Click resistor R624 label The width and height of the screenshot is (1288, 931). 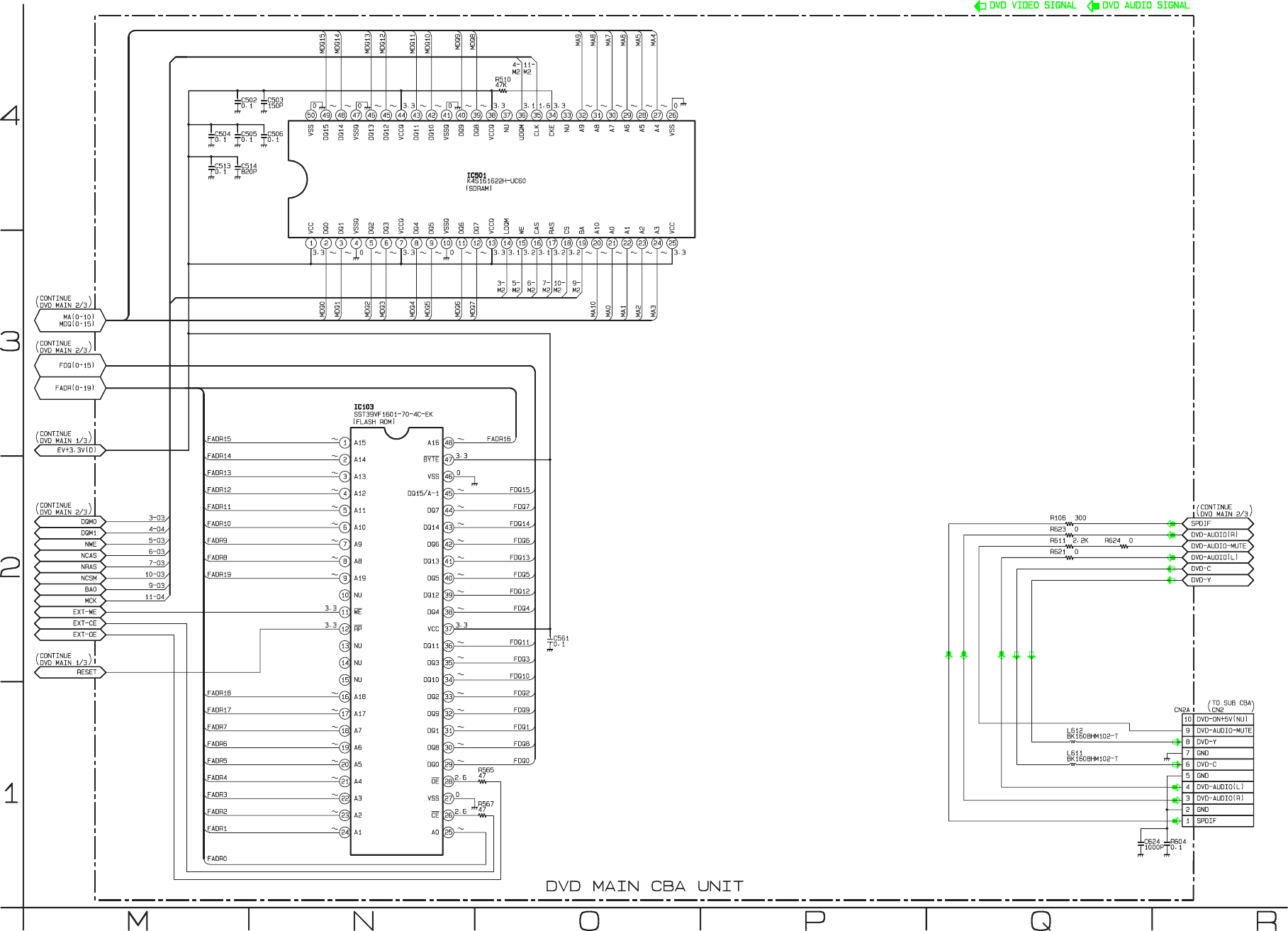1119,541
